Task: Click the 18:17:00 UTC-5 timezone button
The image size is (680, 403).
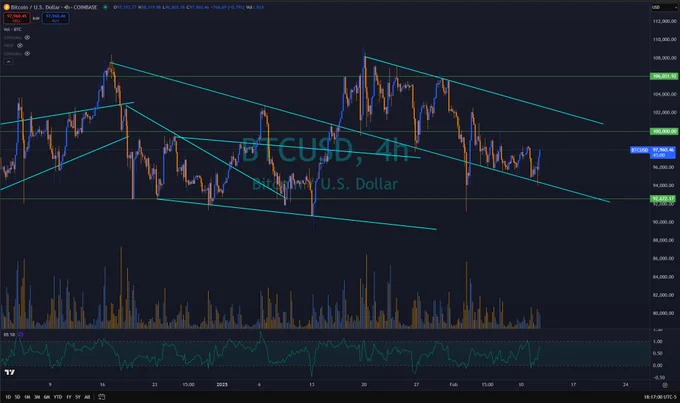Action: [660, 397]
